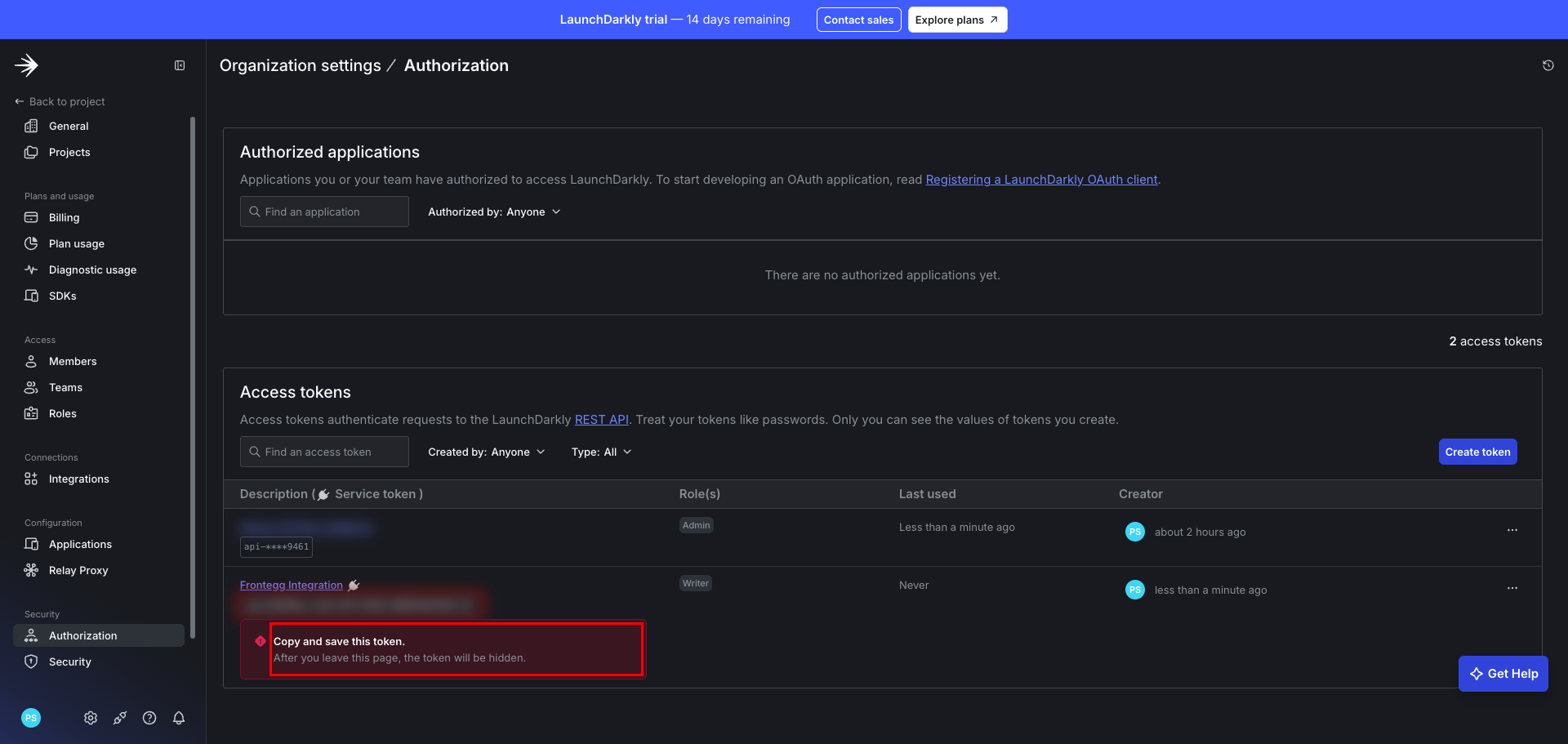Screen dimensions: 1568x744
Task: Open Relay Proxy page
Action: [99, 570]
